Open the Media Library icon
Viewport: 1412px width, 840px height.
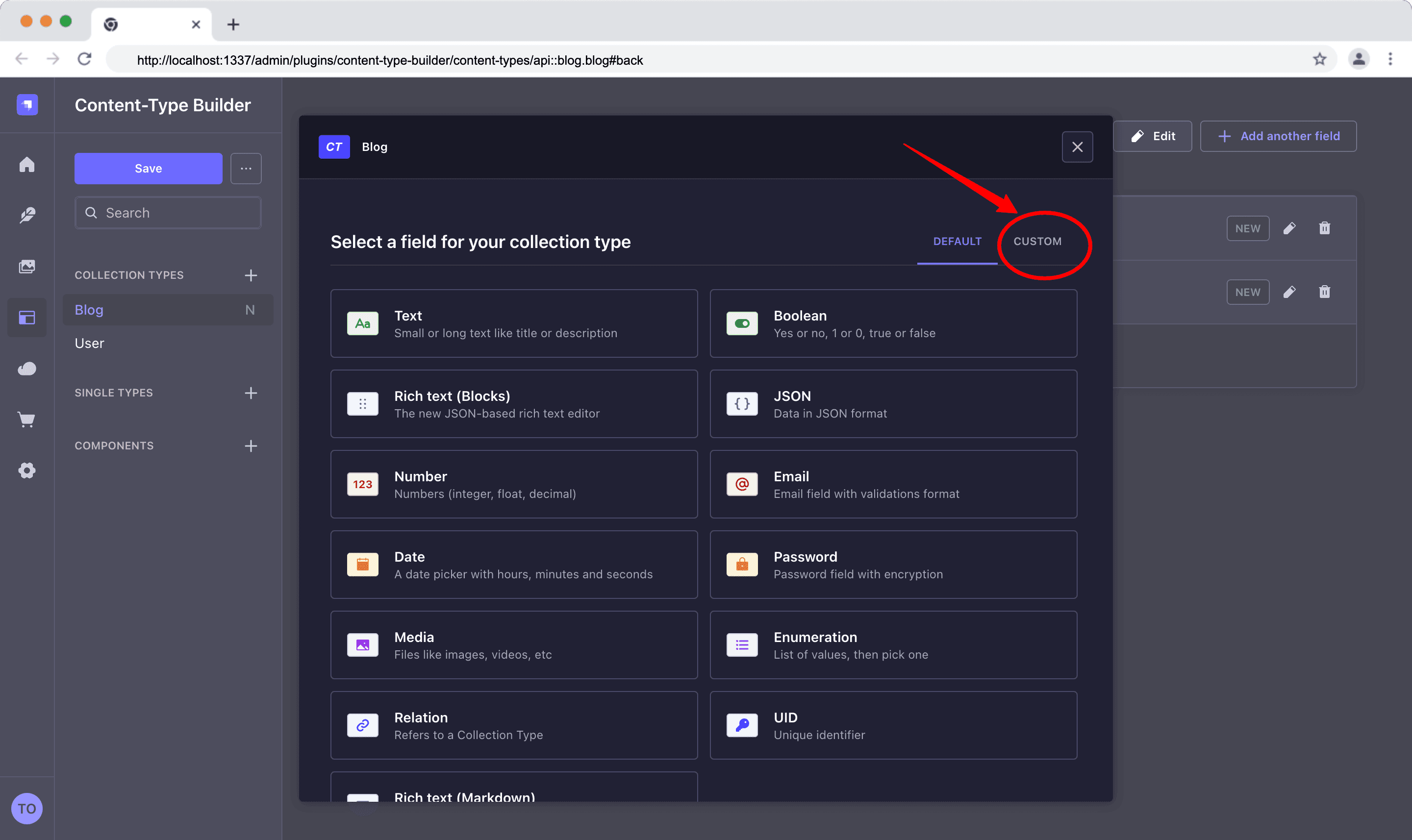click(x=27, y=267)
